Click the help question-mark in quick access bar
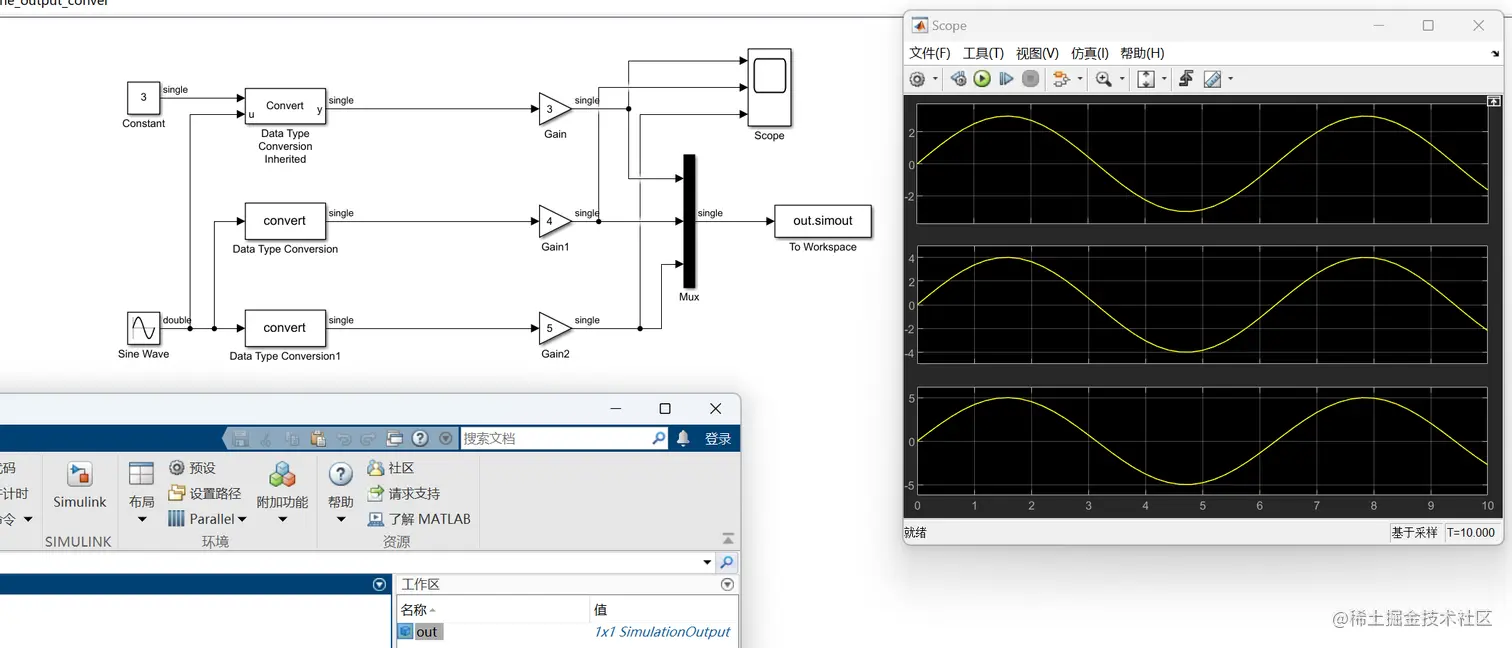Viewport: 1512px width, 648px height. 420,438
